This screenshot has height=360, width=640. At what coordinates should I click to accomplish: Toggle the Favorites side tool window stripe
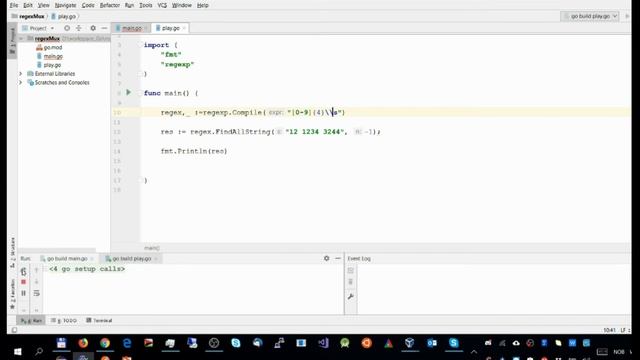tap(12, 294)
